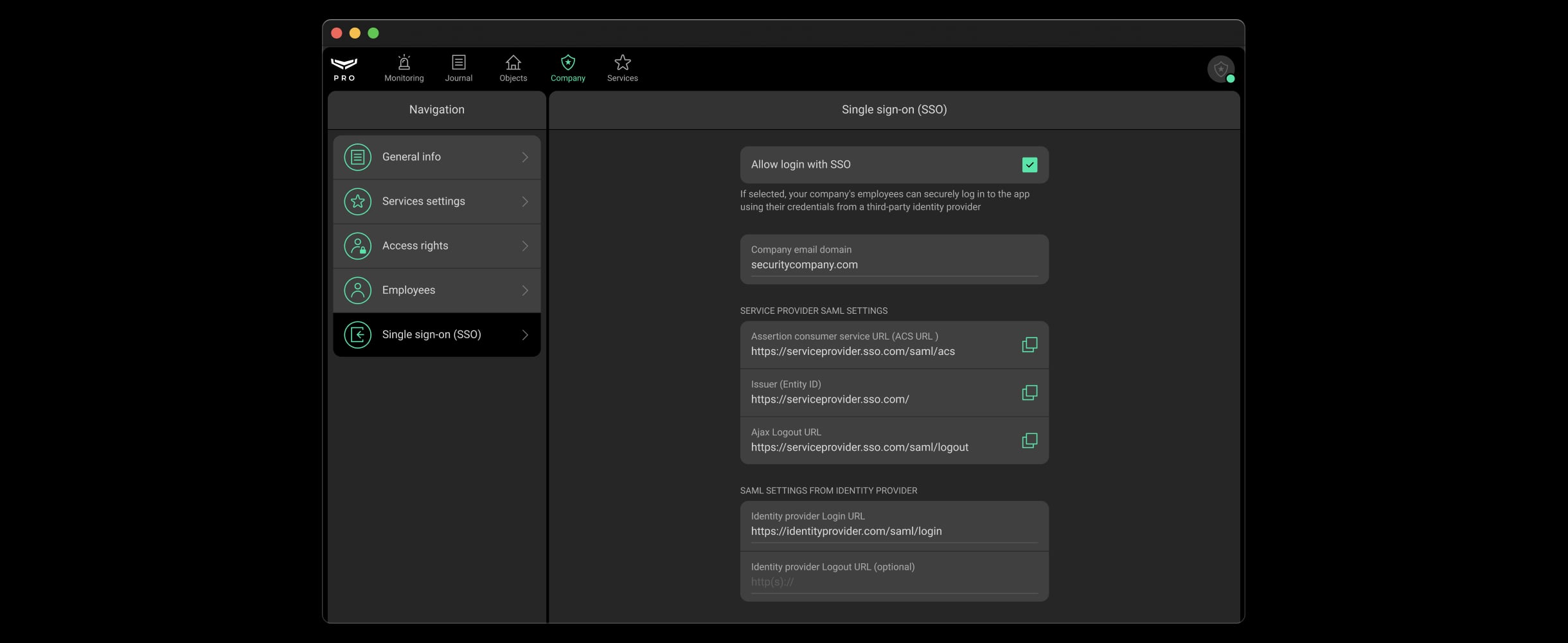Copy the Issuer (Entity ID) value
Screen dimensions: 1568x643
1029,392
